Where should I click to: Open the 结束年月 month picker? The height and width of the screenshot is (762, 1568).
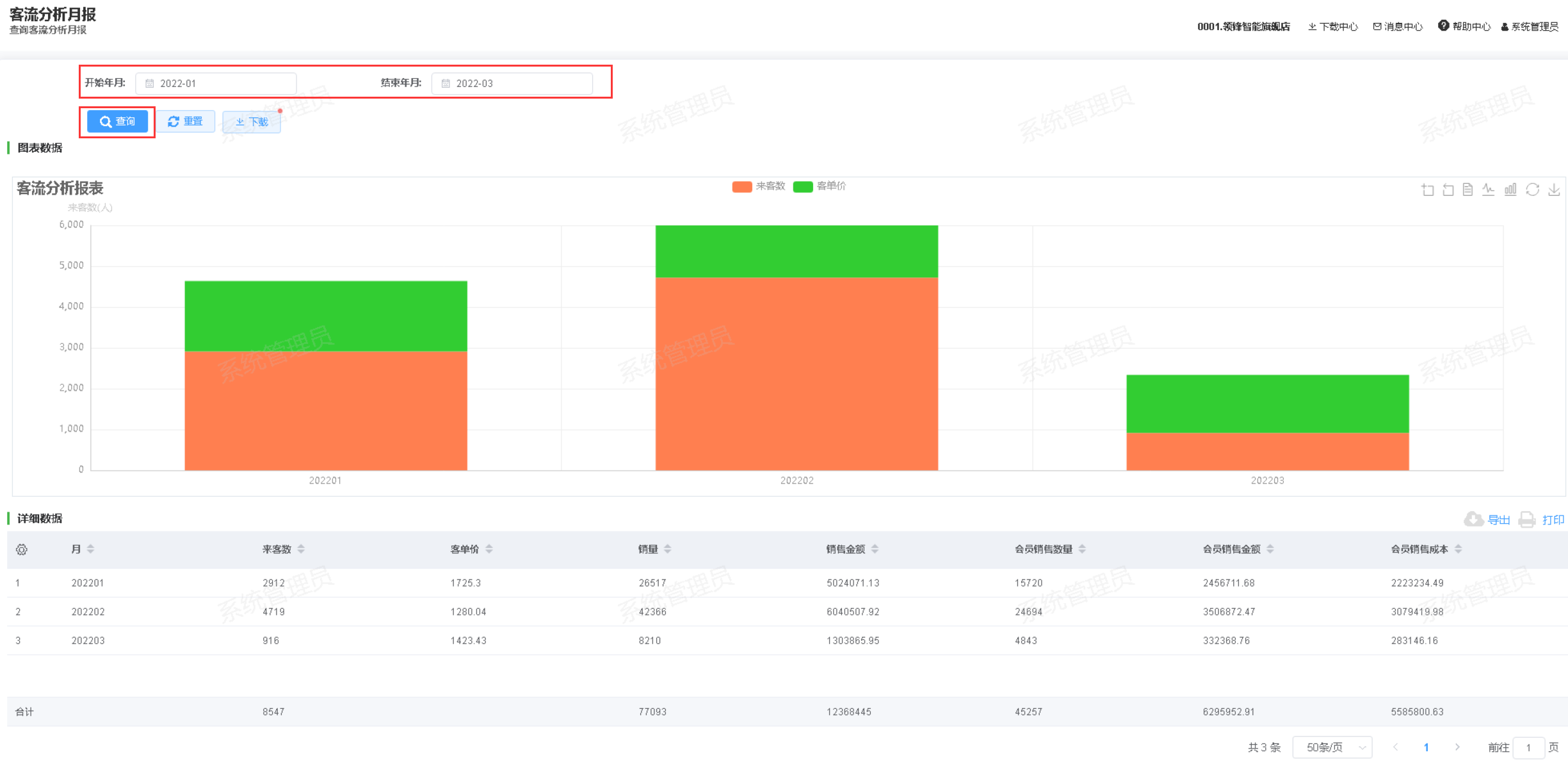pos(512,83)
